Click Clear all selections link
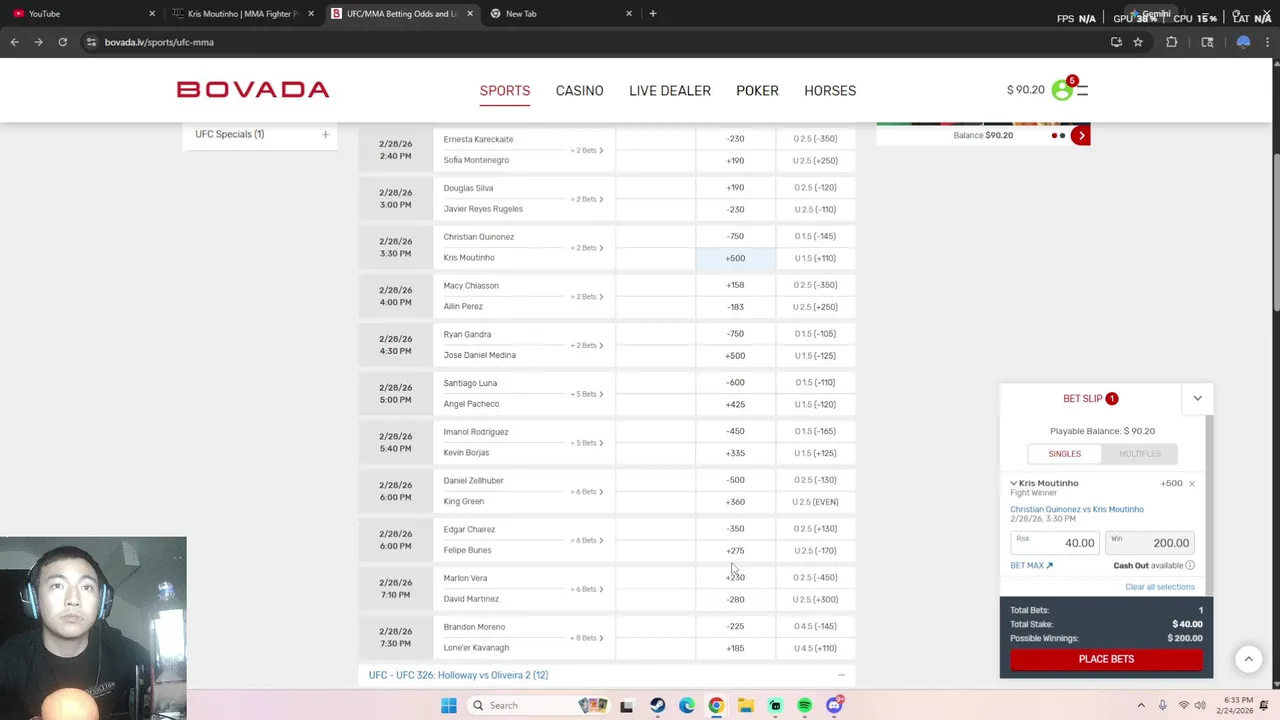Screen dimensions: 1280x720 coord(1160,587)
